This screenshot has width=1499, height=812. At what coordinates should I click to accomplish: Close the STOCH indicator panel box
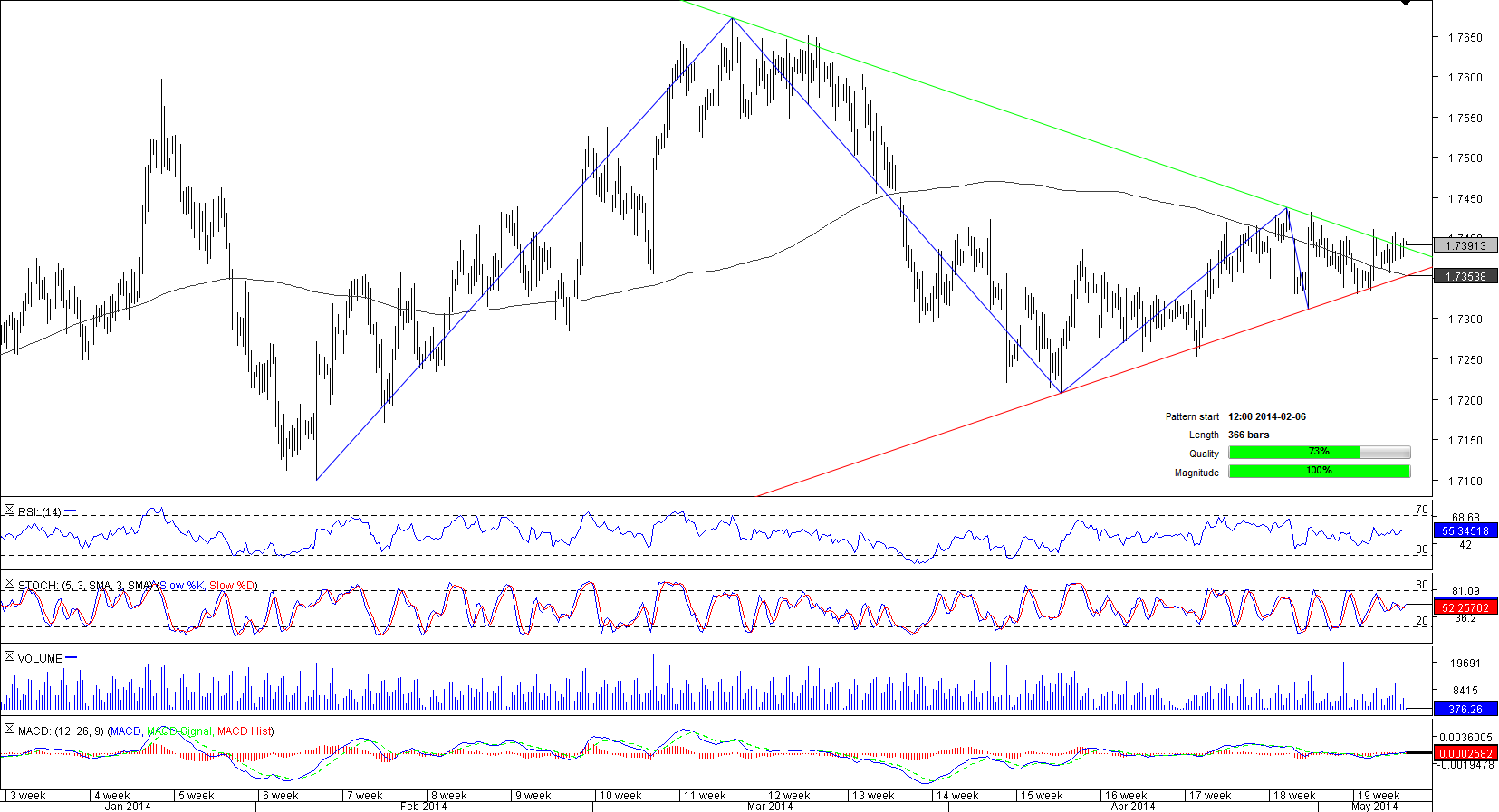click(9, 584)
